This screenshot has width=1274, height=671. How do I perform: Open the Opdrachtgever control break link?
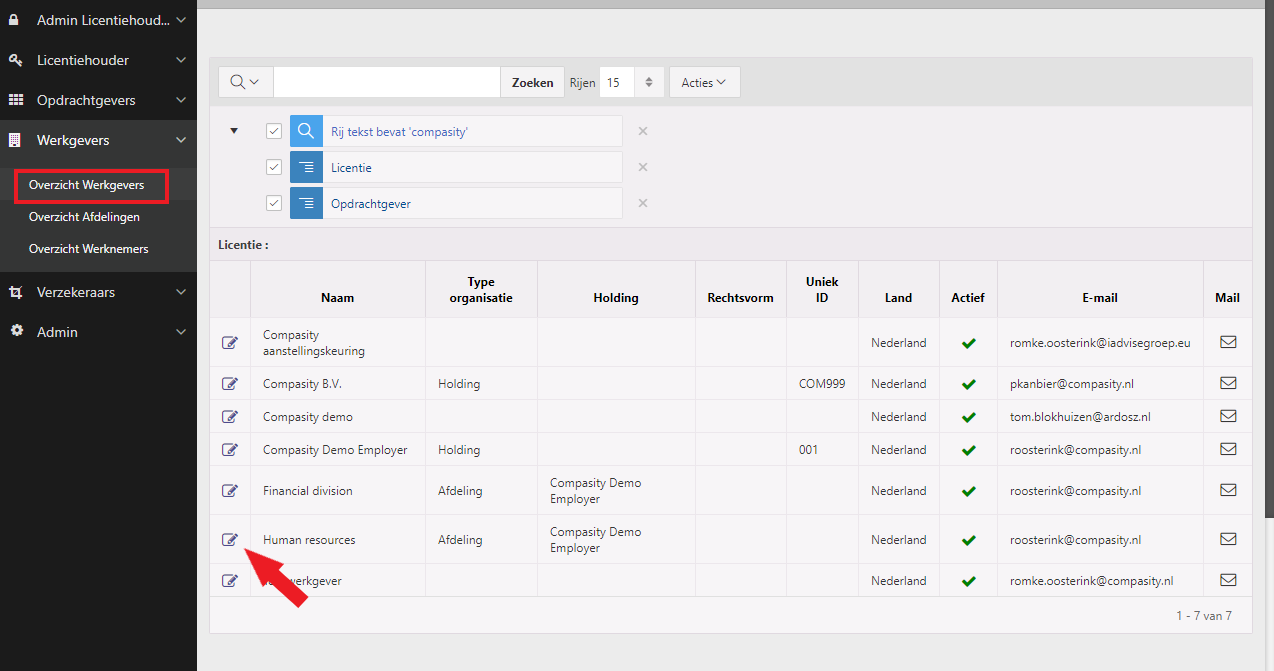[371, 203]
